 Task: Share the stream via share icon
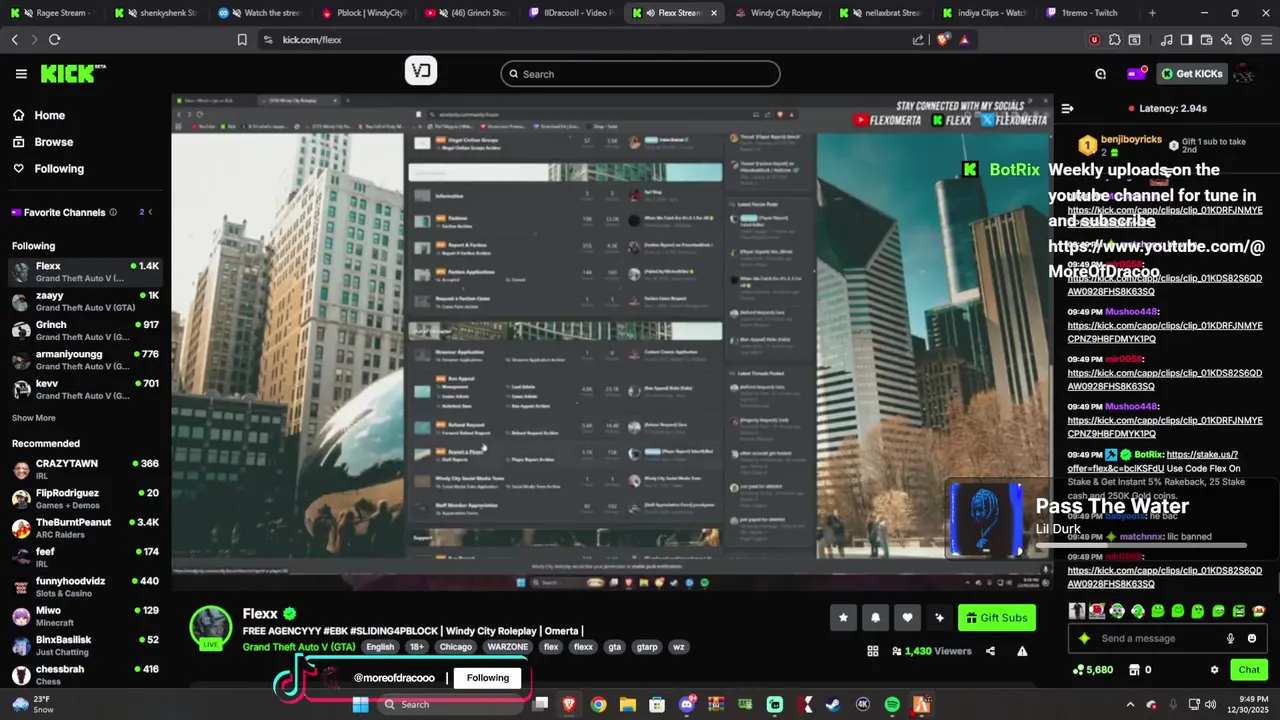(x=990, y=651)
